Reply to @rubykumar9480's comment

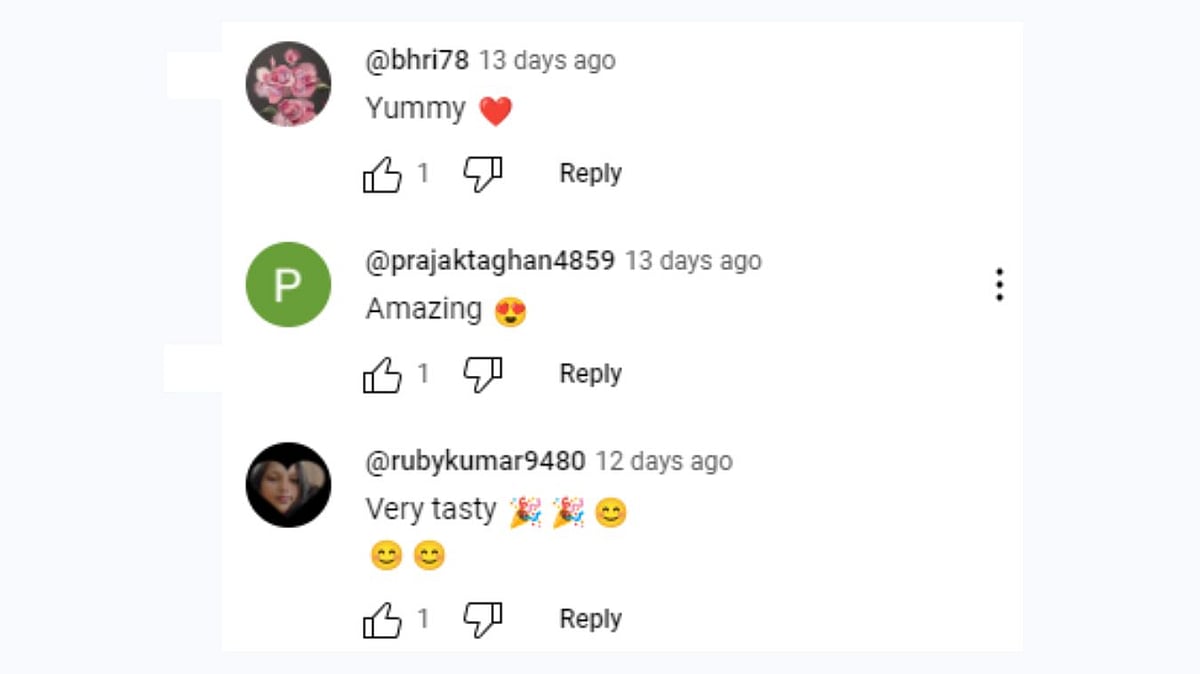tap(590, 620)
